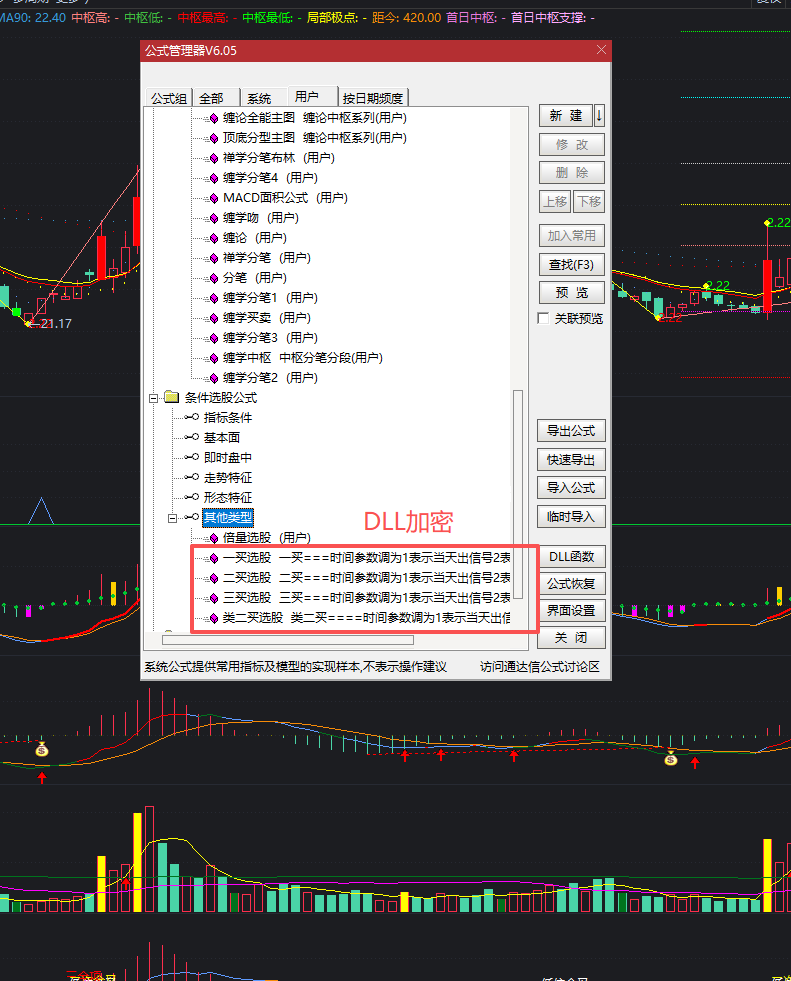Image resolution: width=791 pixels, height=981 pixels.
Task: Switch to the 系统 tab
Action: tap(259, 98)
